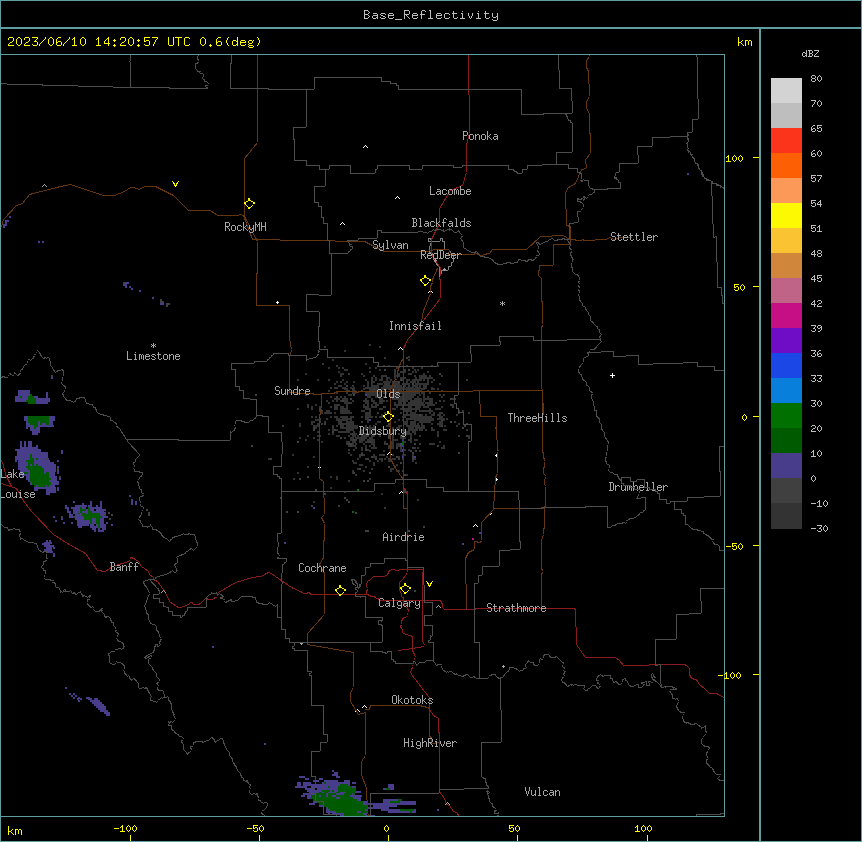The width and height of the screenshot is (862, 842).
Task: Select the Okotoks label
Action: pyautogui.click(x=412, y=700)
